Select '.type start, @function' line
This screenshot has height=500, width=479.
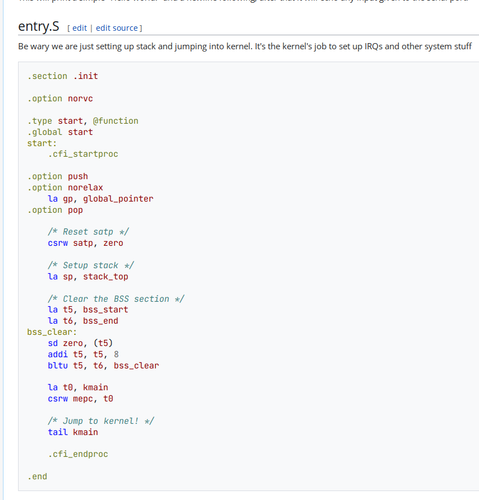[x=83, y=121]
